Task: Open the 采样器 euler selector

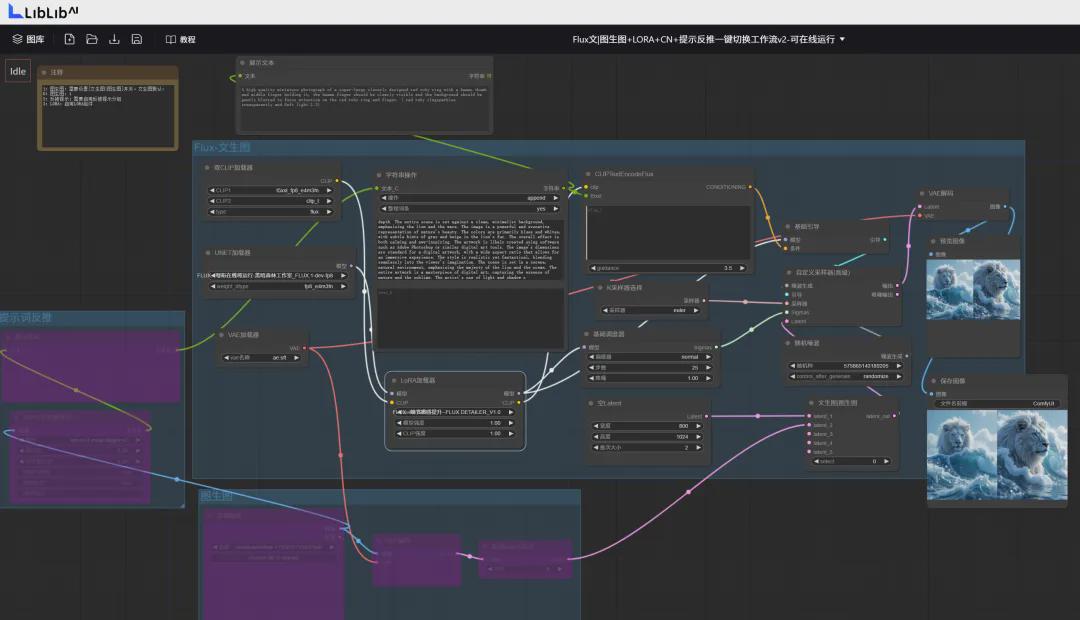Action: tap(652, 310)
